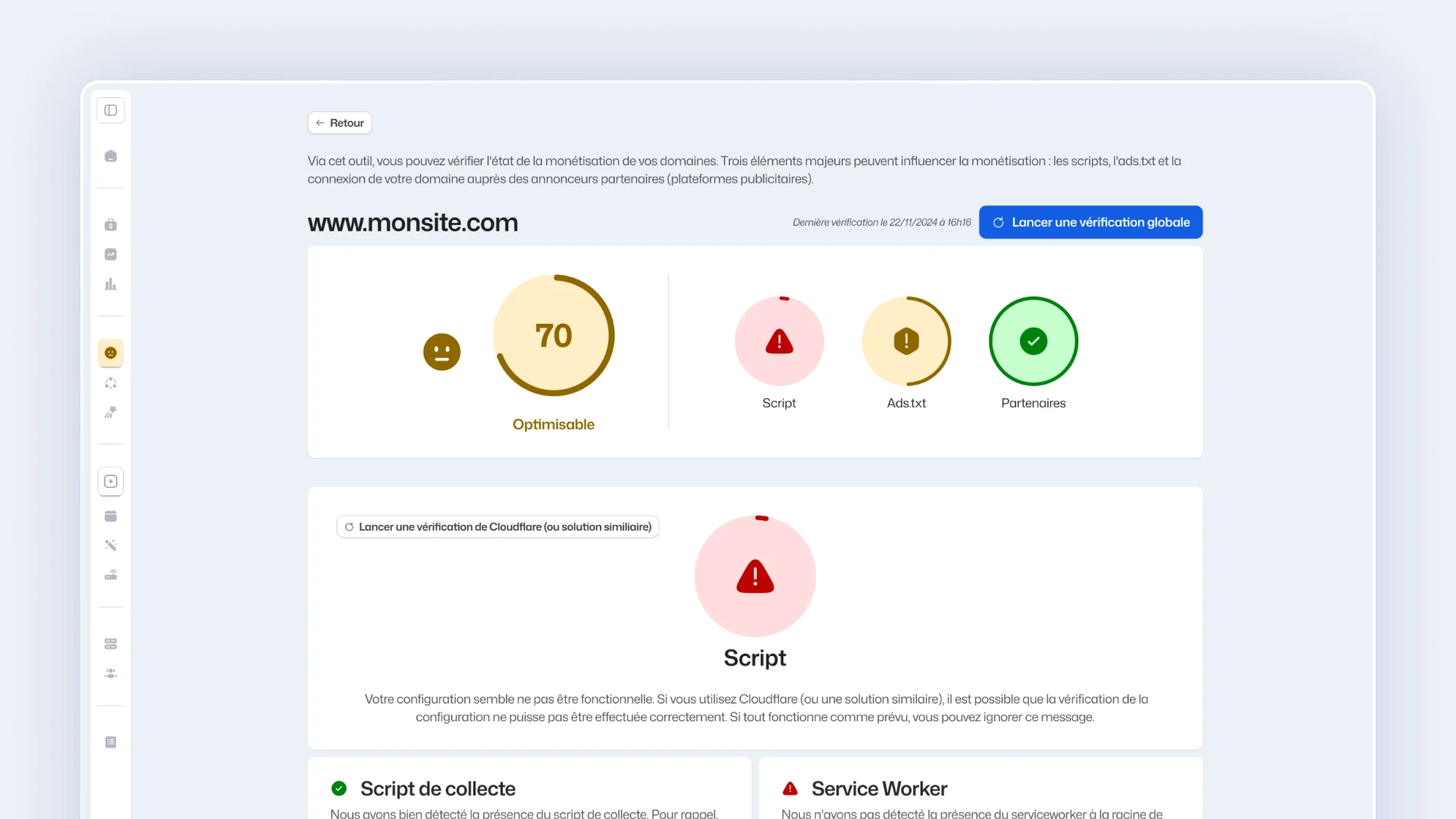
Task: Open the home icon in sidebar
Action: [x=111, y=156]
